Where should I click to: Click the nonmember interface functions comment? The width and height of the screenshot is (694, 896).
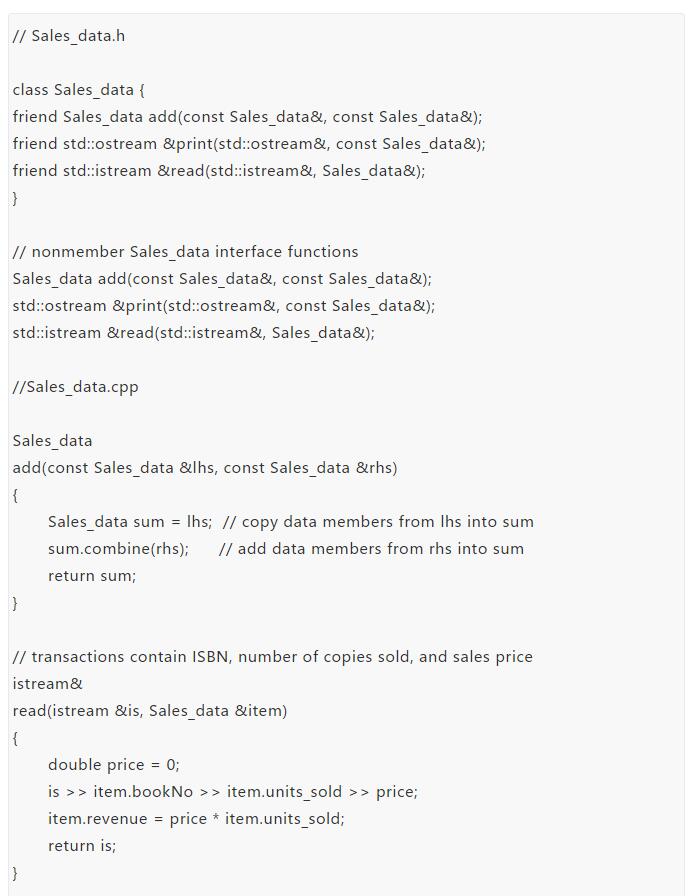click(x=186, y=252)
